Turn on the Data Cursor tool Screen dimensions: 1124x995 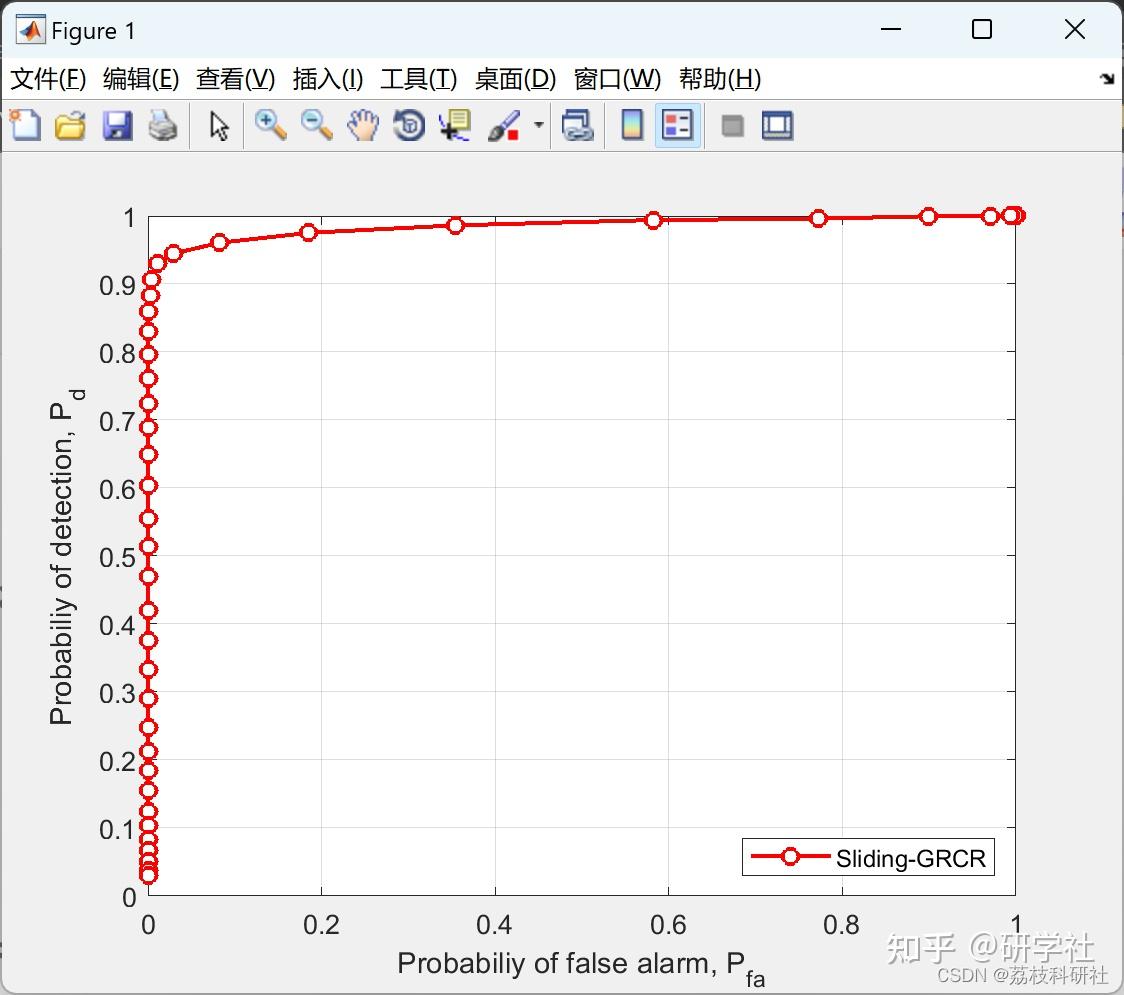[454, 125]
